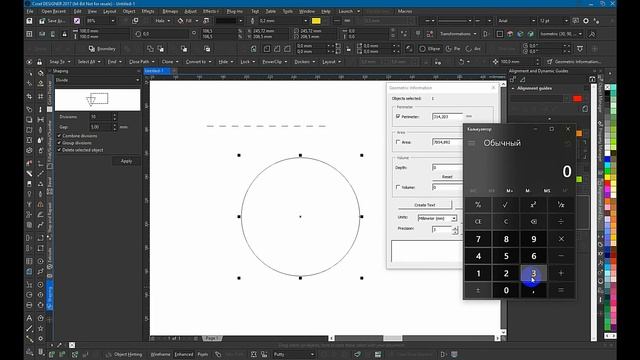Viewport: 640px width, 360px height.
Task: Click the Create Text button
Action: click(424, 205)
